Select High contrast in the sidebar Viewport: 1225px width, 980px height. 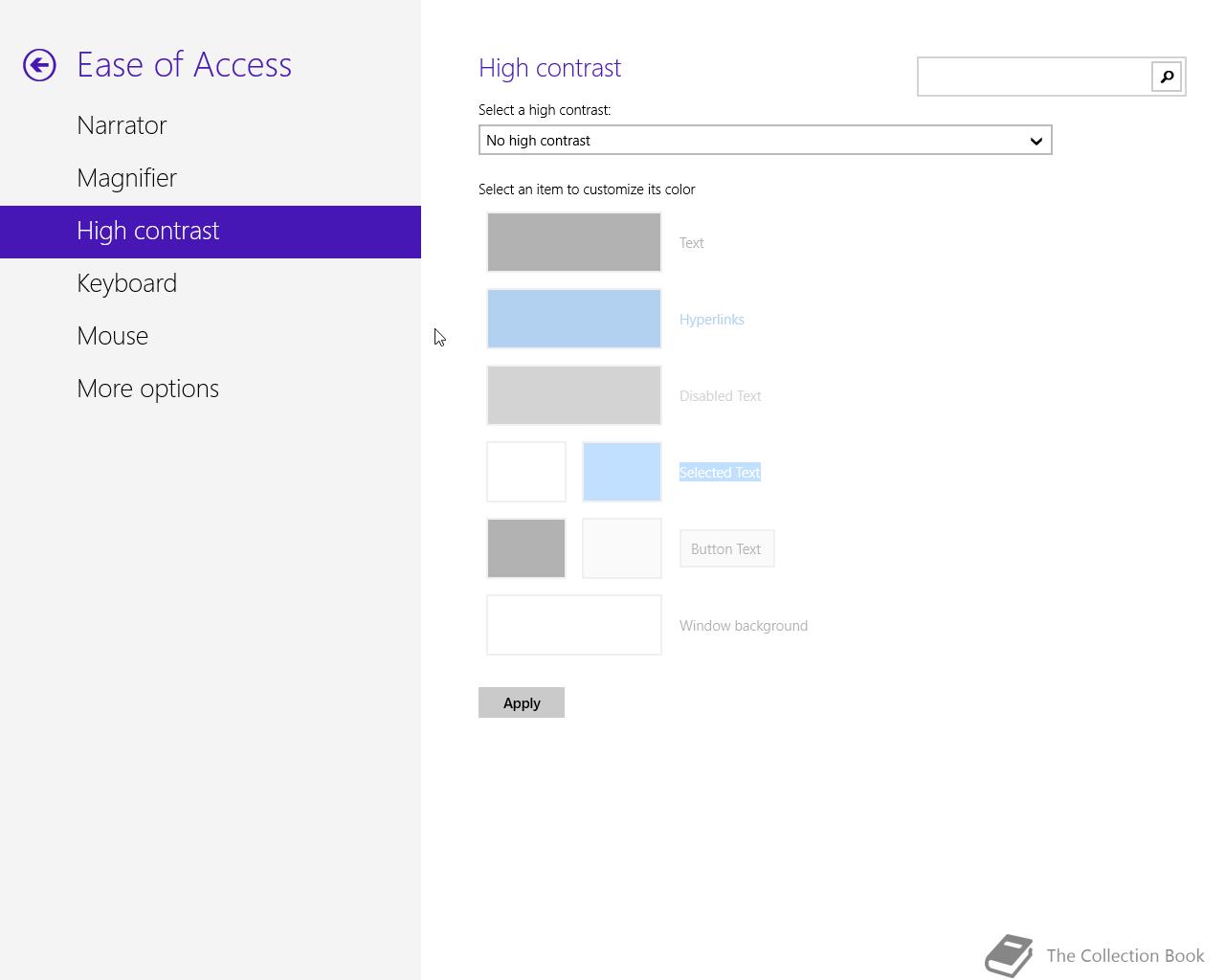pos(211,232)
